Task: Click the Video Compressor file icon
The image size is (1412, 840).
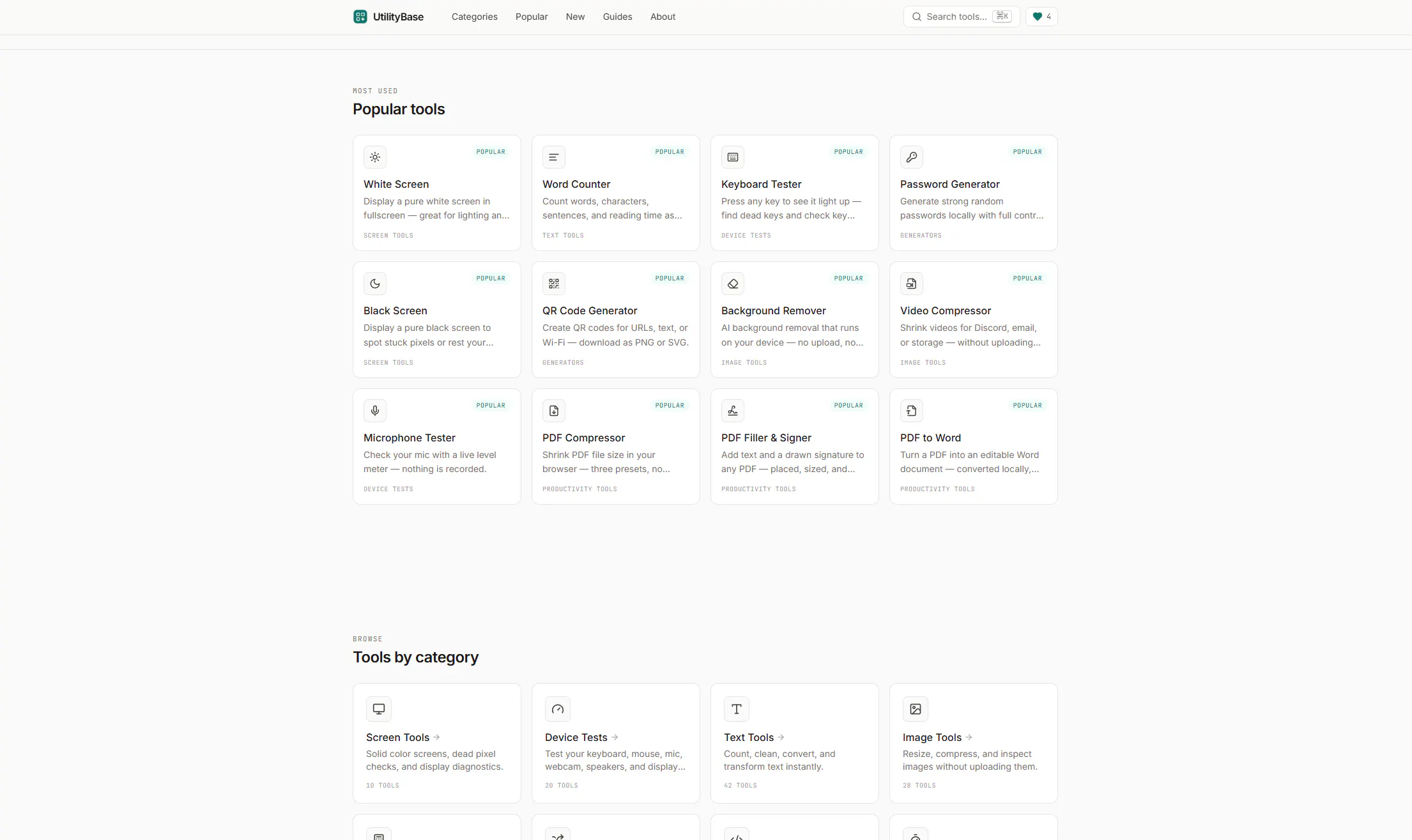Action: pyautogui.click(x=912, y=284)
